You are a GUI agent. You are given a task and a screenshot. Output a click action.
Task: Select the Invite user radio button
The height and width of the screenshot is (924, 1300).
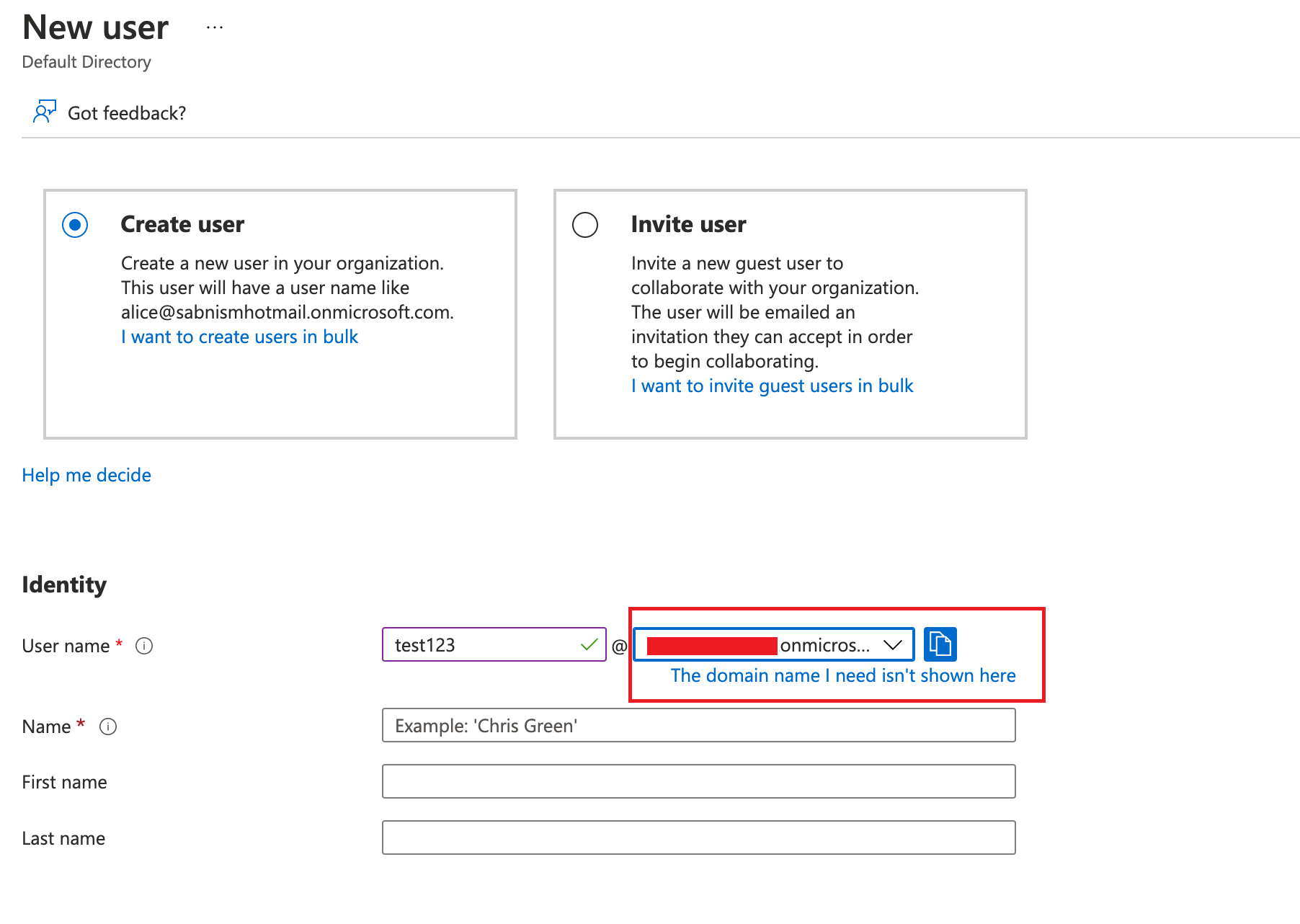click(x=585, y=224)
